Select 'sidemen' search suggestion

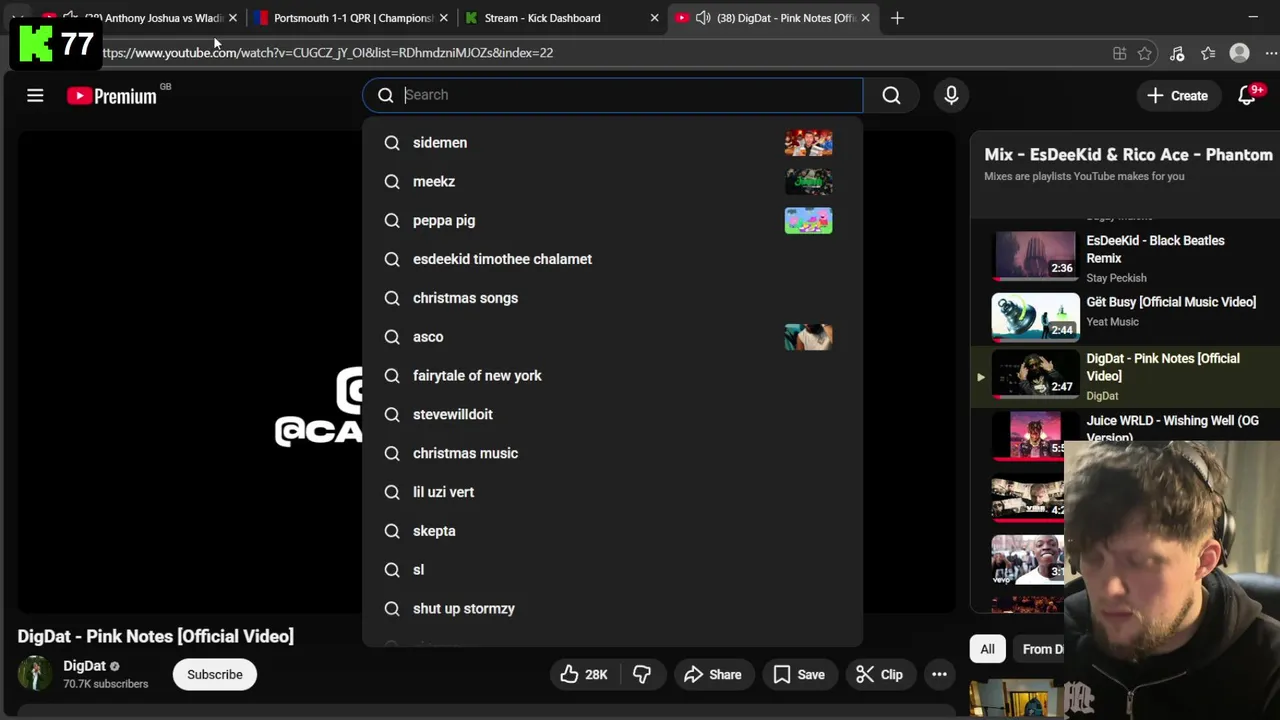pyautogui.click(x=612, y=143)
